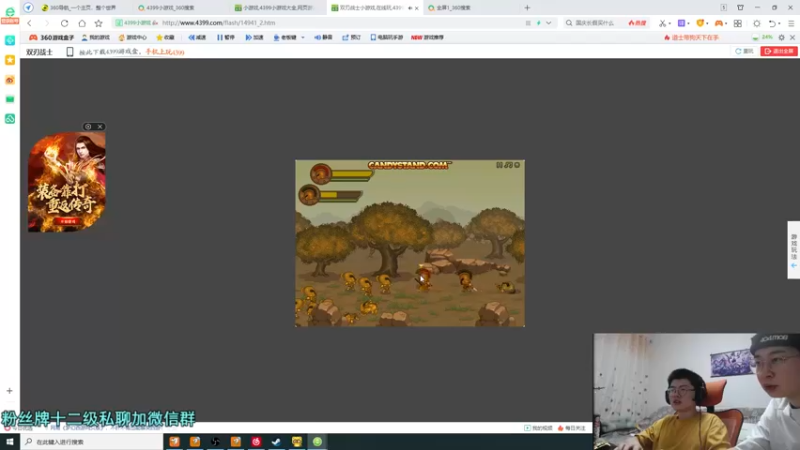Screen dimensions: 800x450
Task: Open the red gamepad extension icon
Action: [718, 23]
